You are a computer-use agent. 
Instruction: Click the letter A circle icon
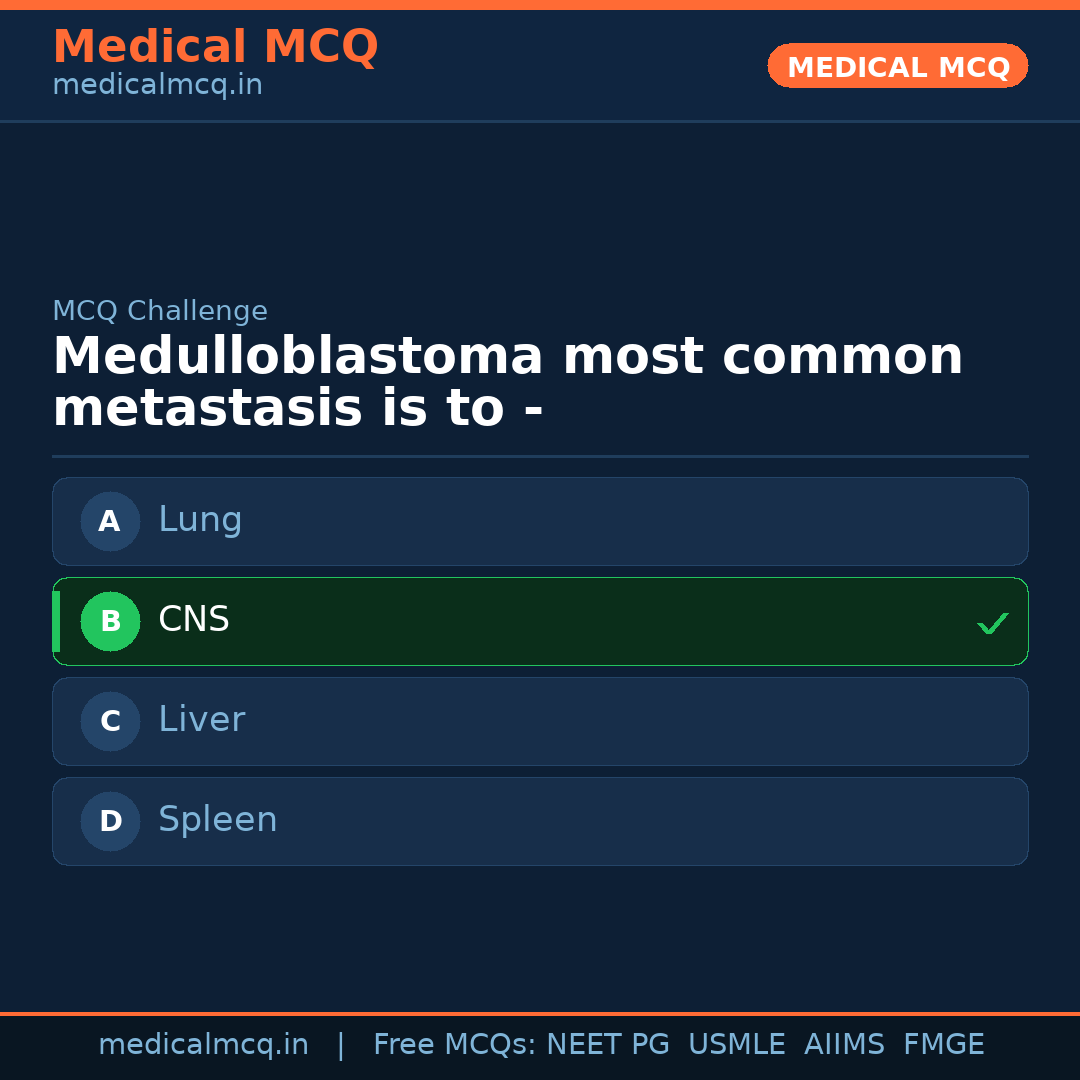(x=110, y=521)
